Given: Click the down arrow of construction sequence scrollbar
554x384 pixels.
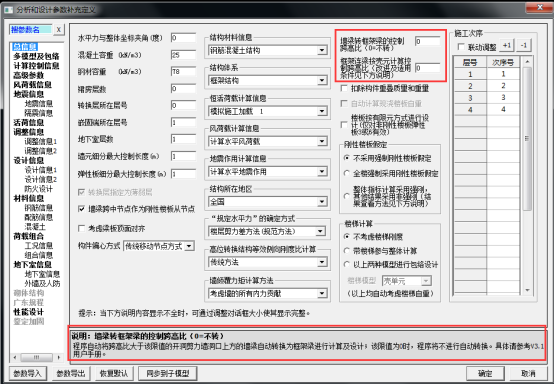Looking at the screenshot, I should tap(527, 290).
